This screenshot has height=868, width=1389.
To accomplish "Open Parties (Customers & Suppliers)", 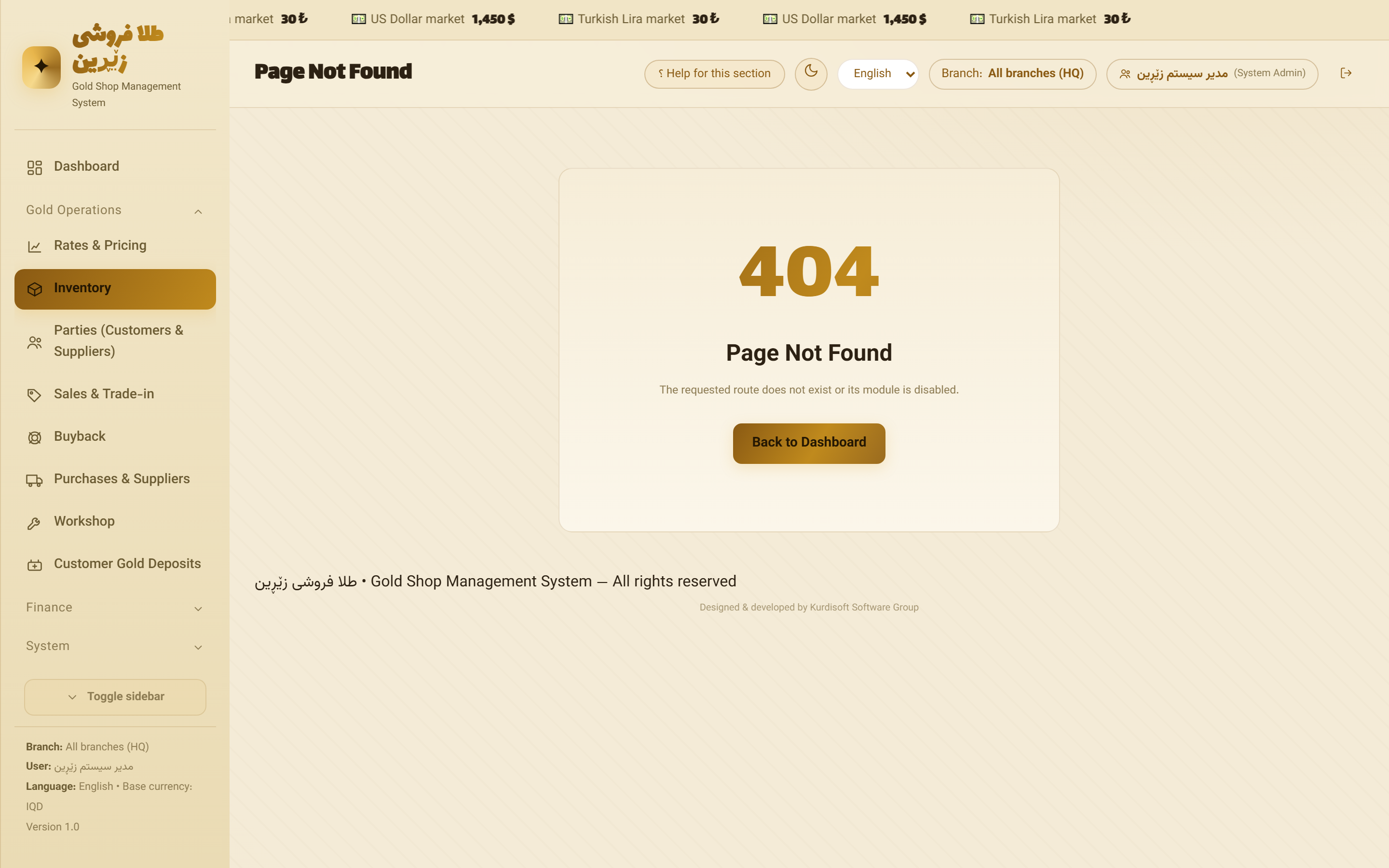I will click(x=115, y=341).
